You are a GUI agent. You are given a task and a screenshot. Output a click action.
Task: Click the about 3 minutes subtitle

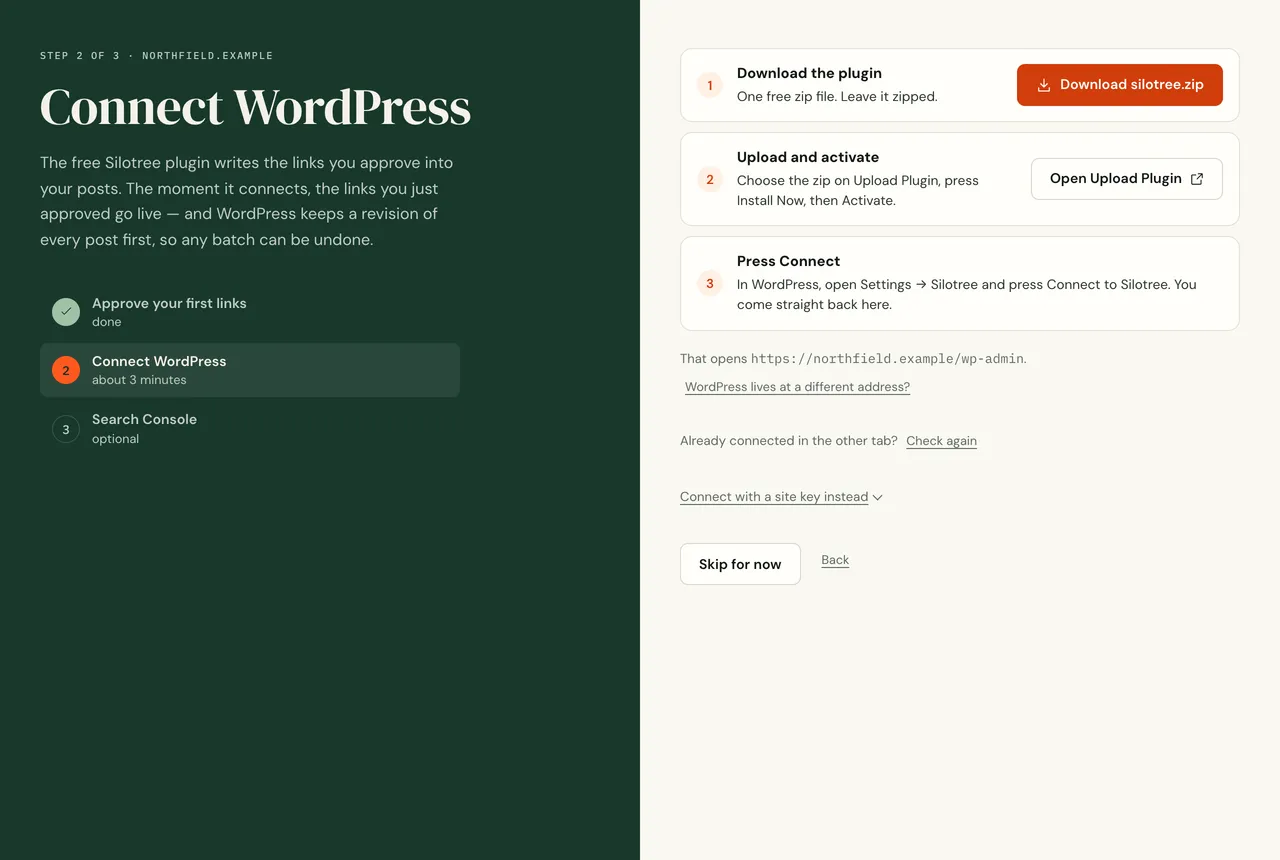pyautogui.click(x=139, y=380)
